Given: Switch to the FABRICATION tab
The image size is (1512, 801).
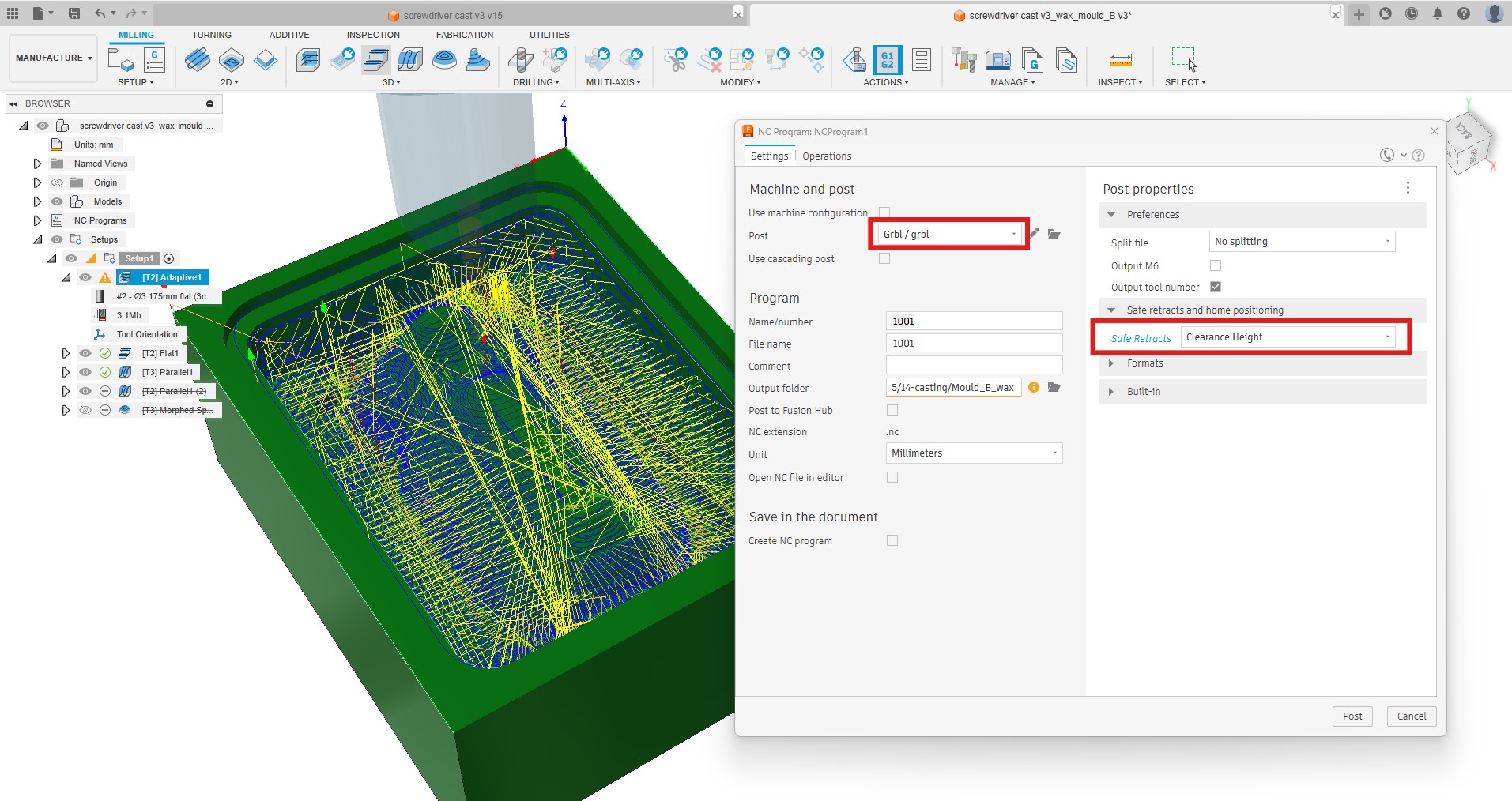Looking at the screenshot, I should pos(465,35).
